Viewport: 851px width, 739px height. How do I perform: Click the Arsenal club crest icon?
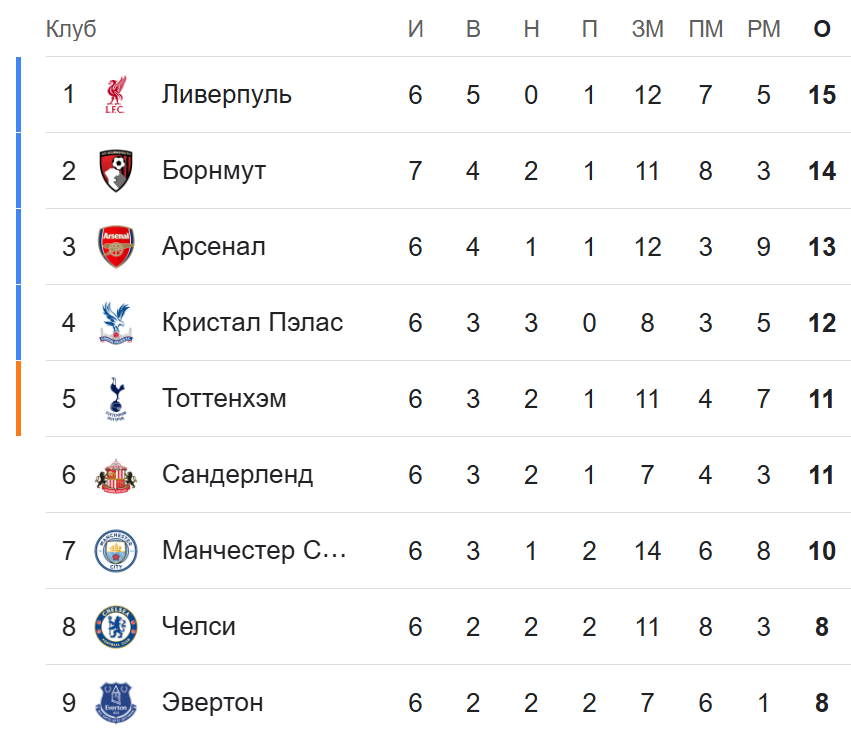click(x=115, y=247)
